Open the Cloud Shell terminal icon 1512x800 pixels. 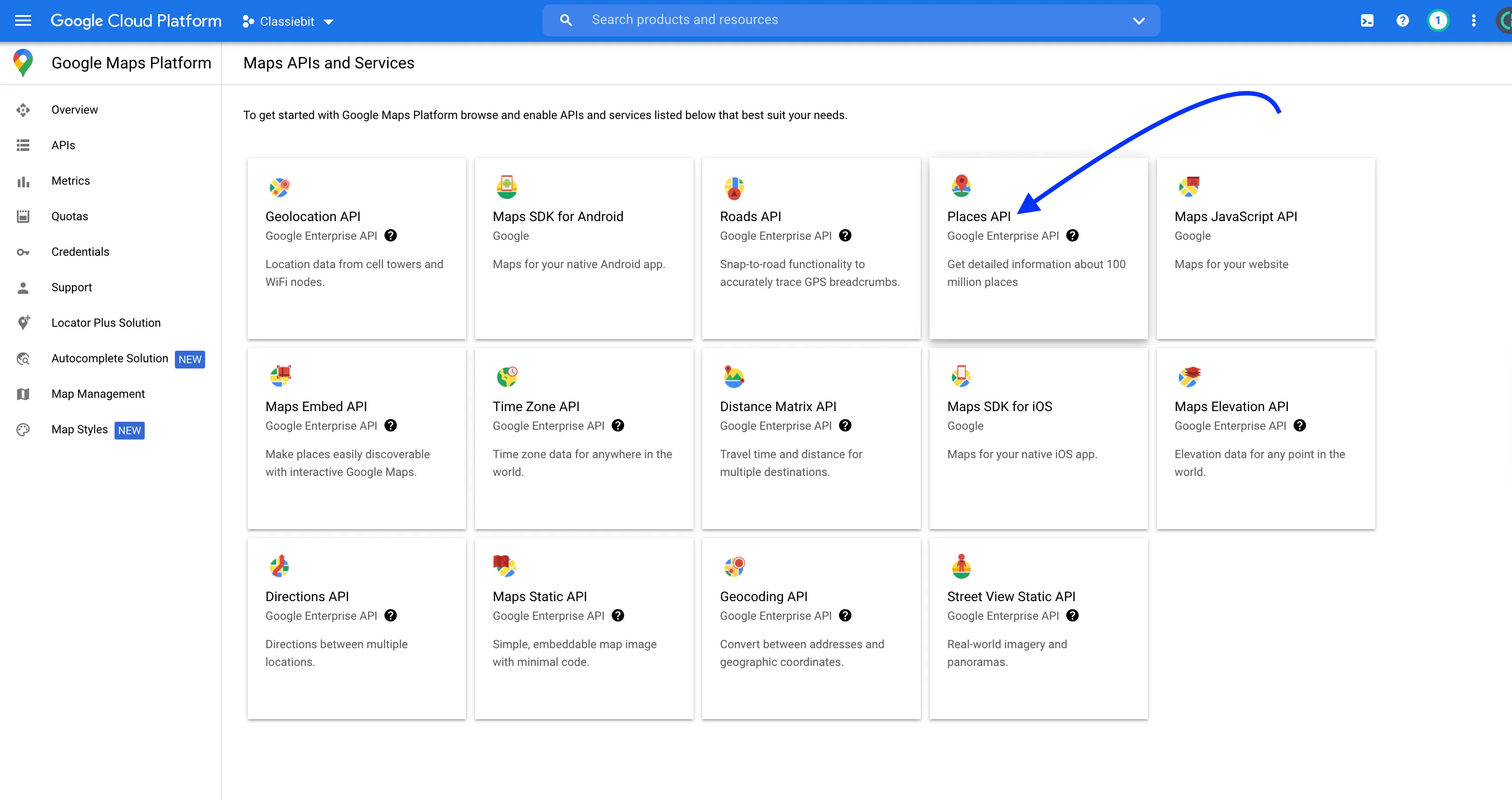[x=1367, y=20]
